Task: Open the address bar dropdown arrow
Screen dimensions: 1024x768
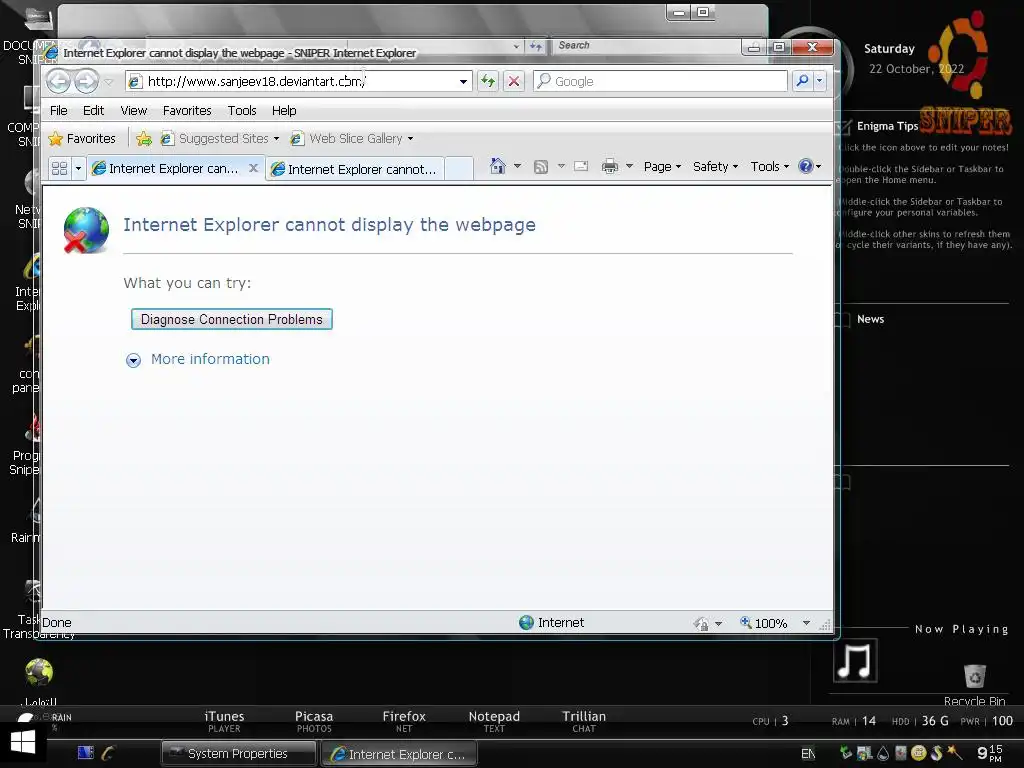Action: tap(463, 82)
